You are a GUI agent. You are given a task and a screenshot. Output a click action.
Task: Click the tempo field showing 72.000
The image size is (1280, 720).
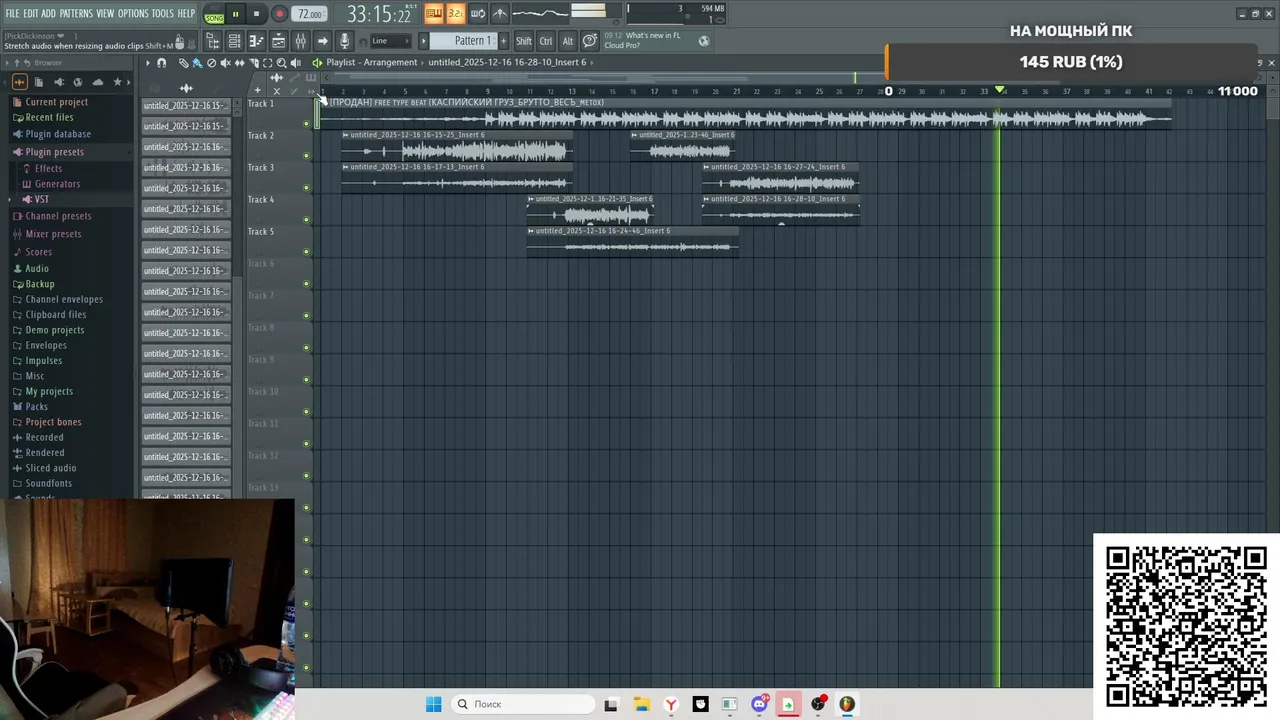pos(310,14)
